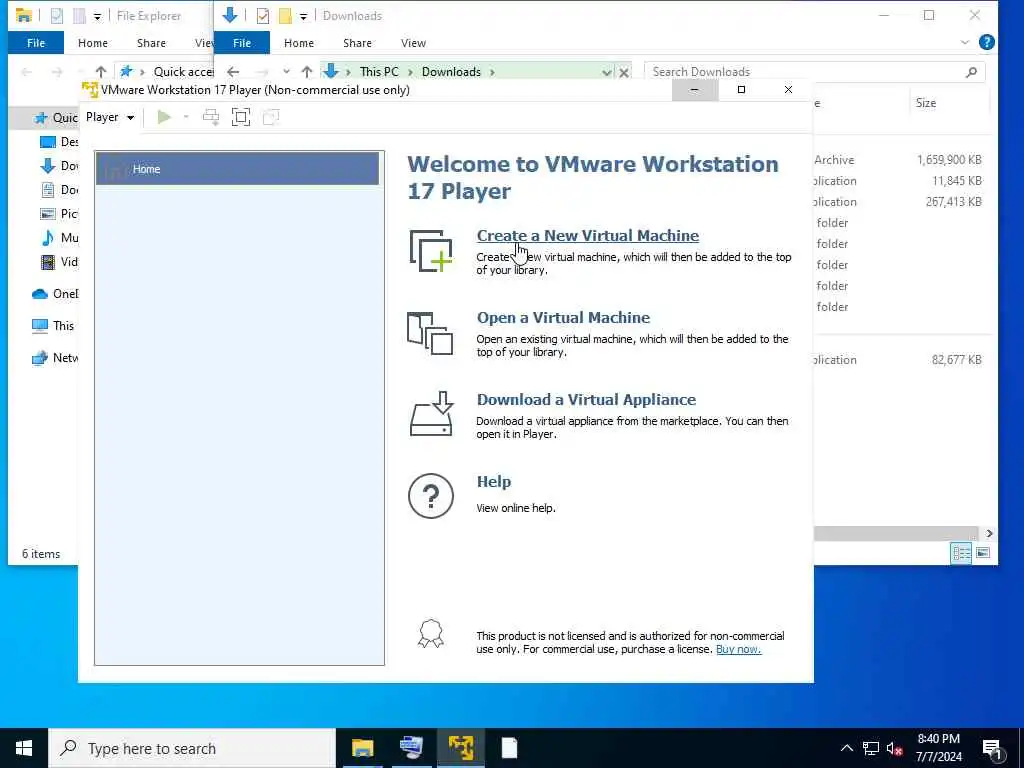Click the license ribbon badge icon

click(x=430, y=633)
